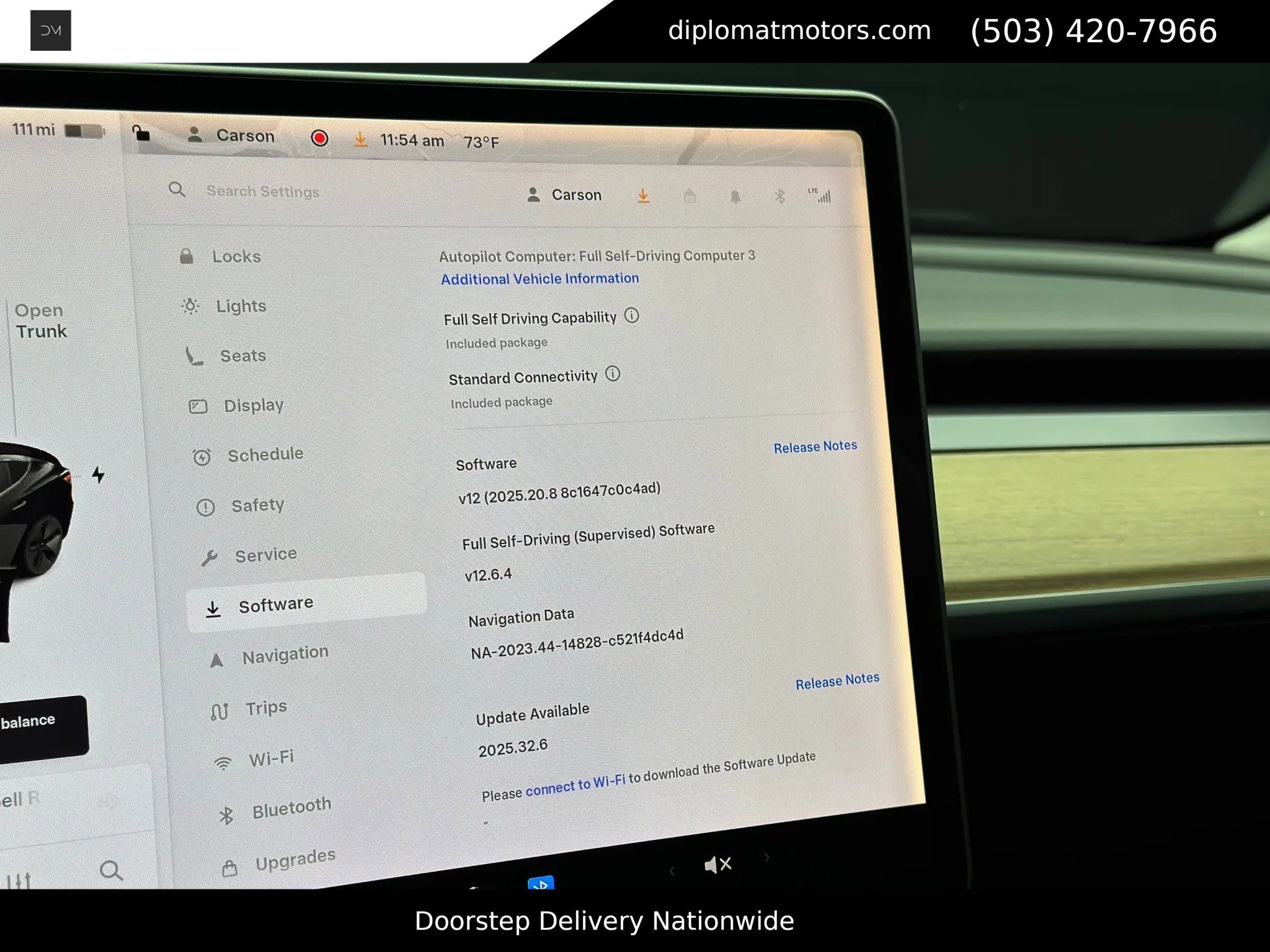
Task: Tap the red dashcam recording dot
Action: [319, 138]
